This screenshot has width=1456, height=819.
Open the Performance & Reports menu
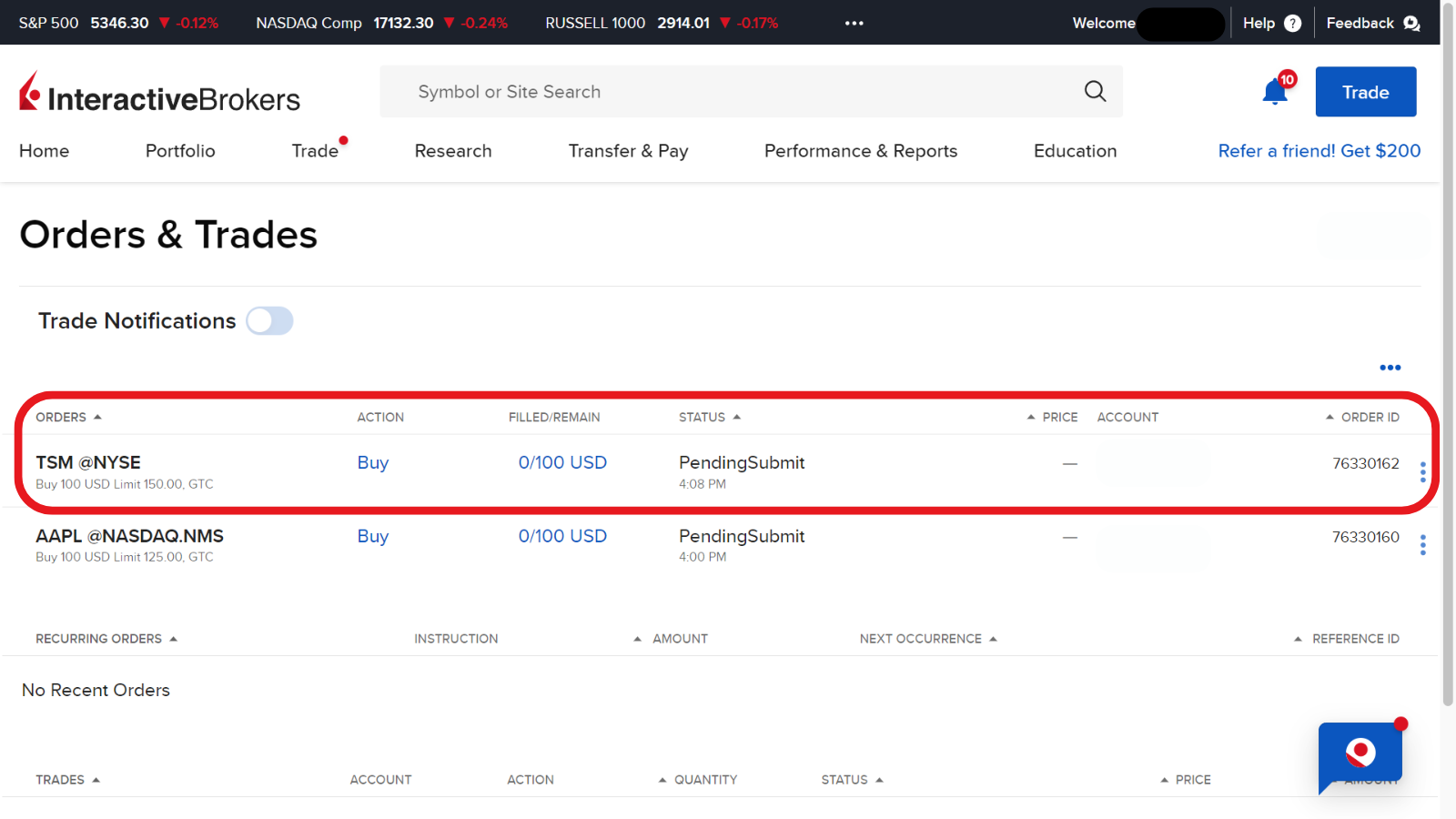[x=860, y=151]
